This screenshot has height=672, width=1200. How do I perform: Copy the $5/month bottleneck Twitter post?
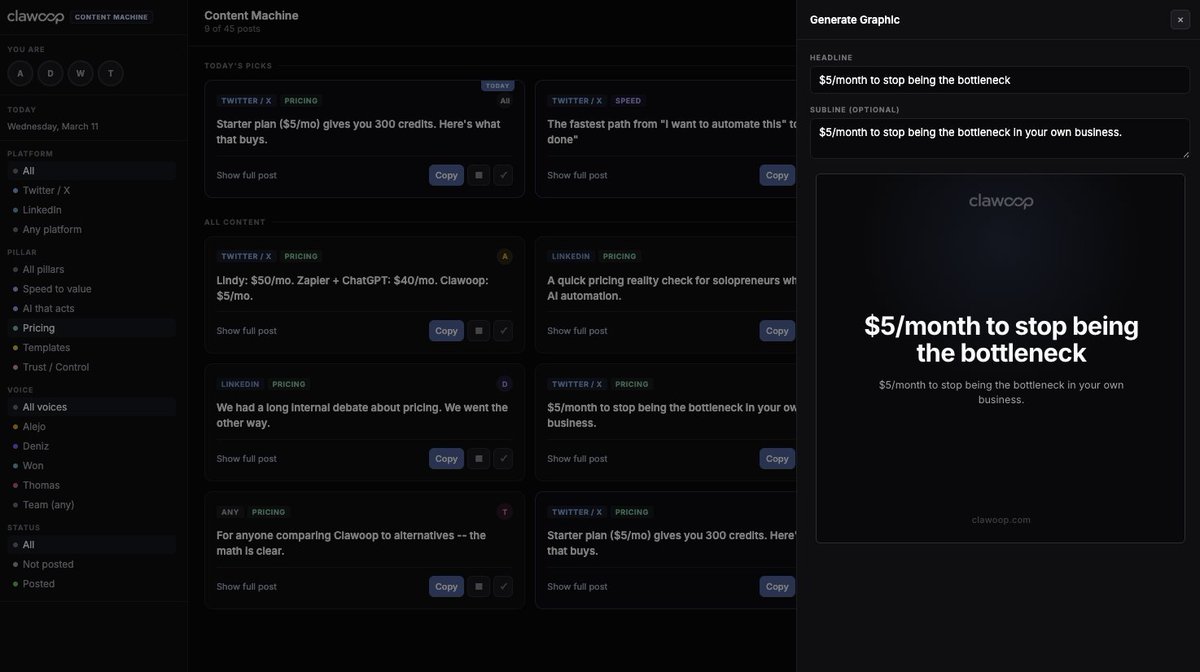(x=777, y=459)
